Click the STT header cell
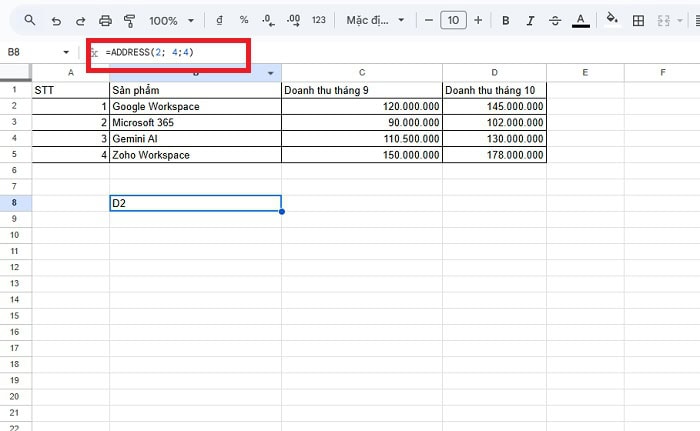This screenshot has height=431, width=700. coord(71,90)
